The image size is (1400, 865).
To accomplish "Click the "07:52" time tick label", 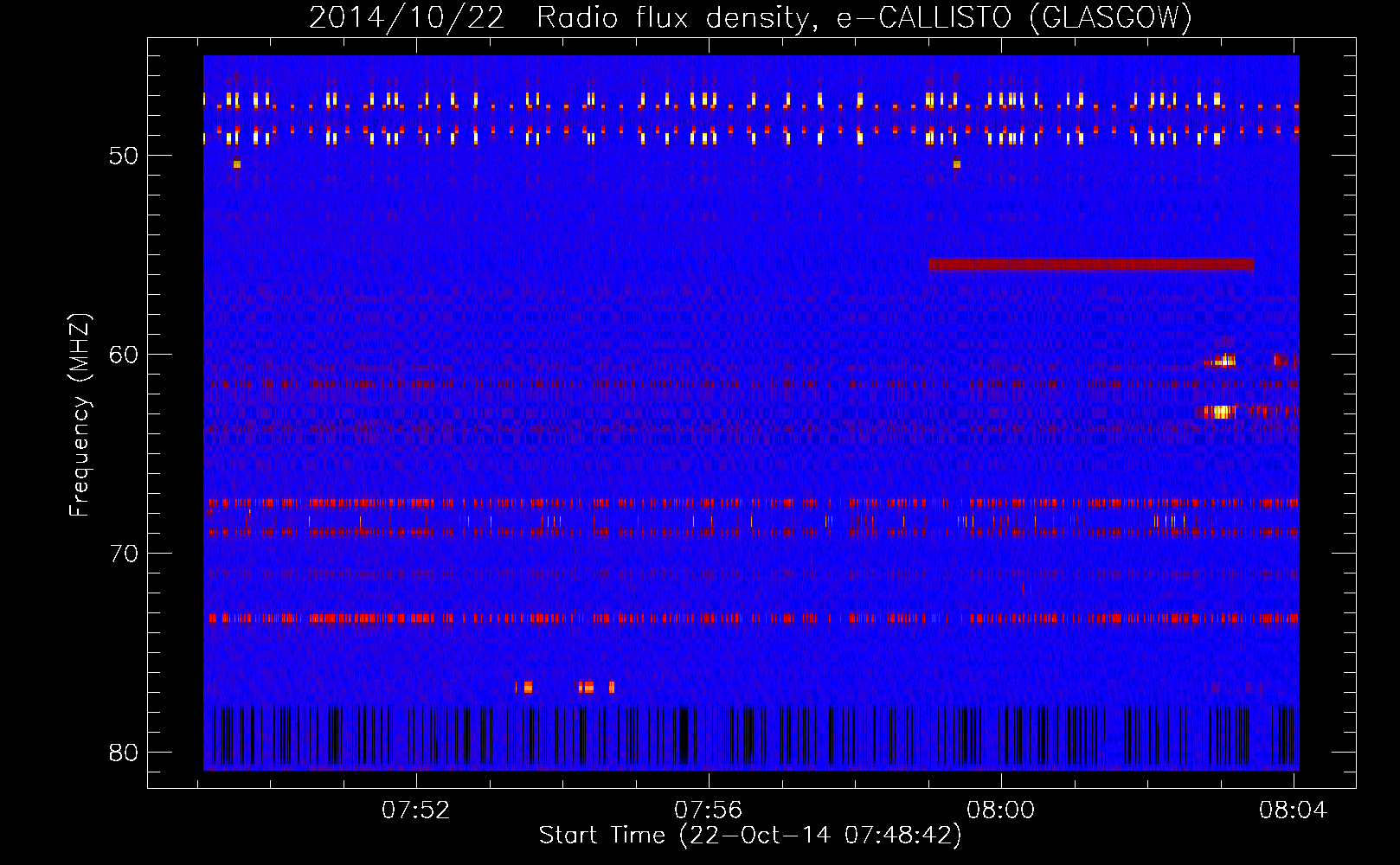I will 416,811.
